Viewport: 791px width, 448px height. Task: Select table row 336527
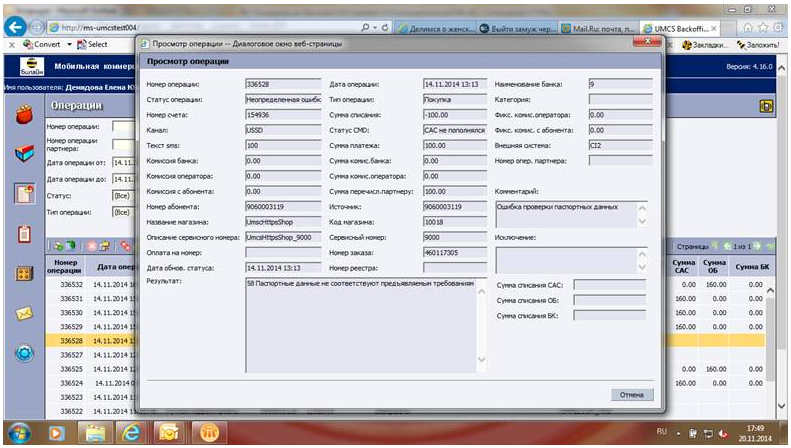coord(91,355)
